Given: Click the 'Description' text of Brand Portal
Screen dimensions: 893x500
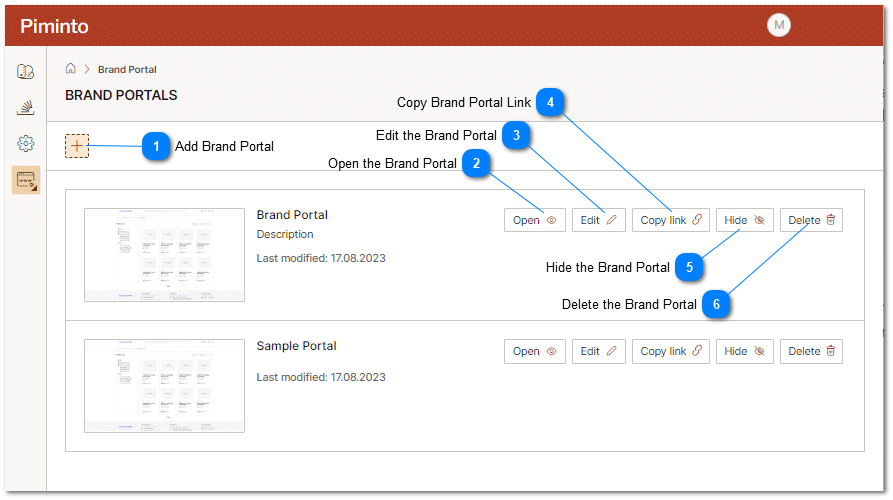Looking at the screenshot, I should (285, 234).
